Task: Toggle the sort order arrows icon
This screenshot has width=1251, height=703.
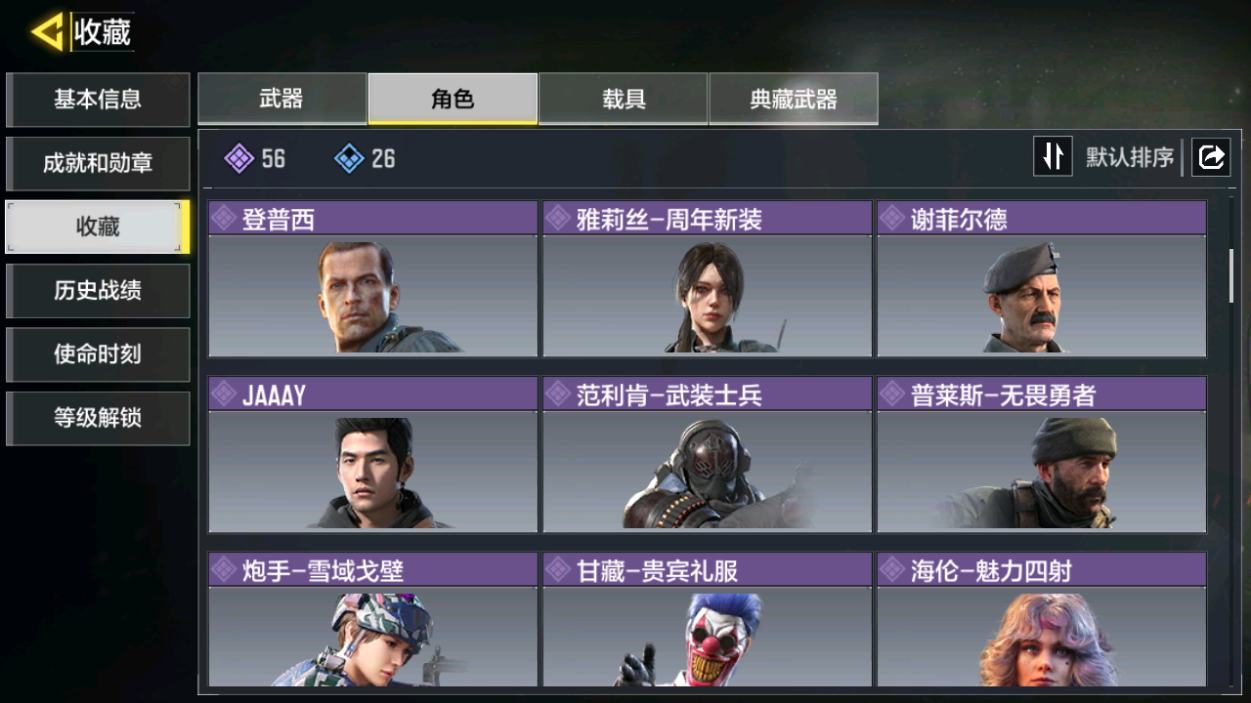Action: point(1053,157)
